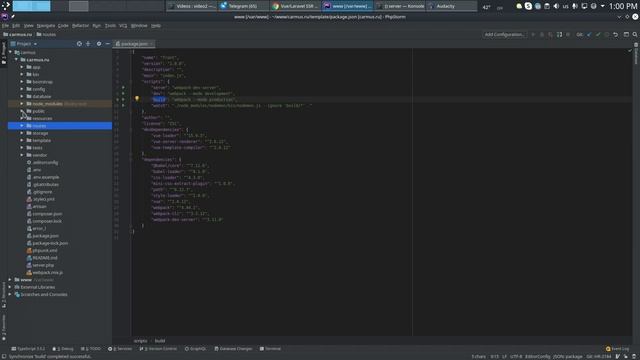The width and height of the screenshot is (640, 360).
Task: Expand the vendor folder arrow
Action: [x=22, y=155]
